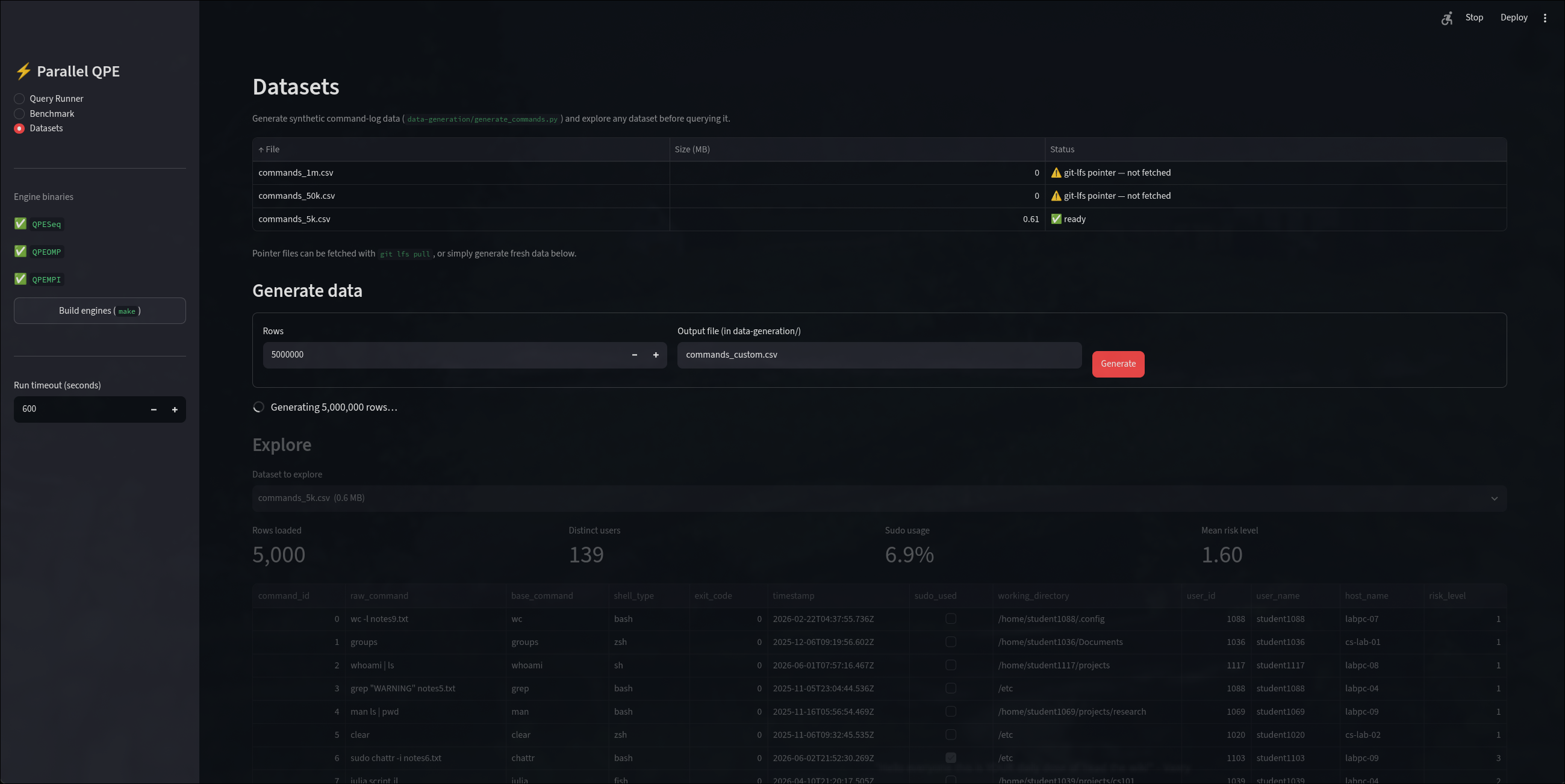The width and height of the screenshot is (1565, 784).
Task: Click the QPEMPI green checkmark icon
Action: coord(20,279)
